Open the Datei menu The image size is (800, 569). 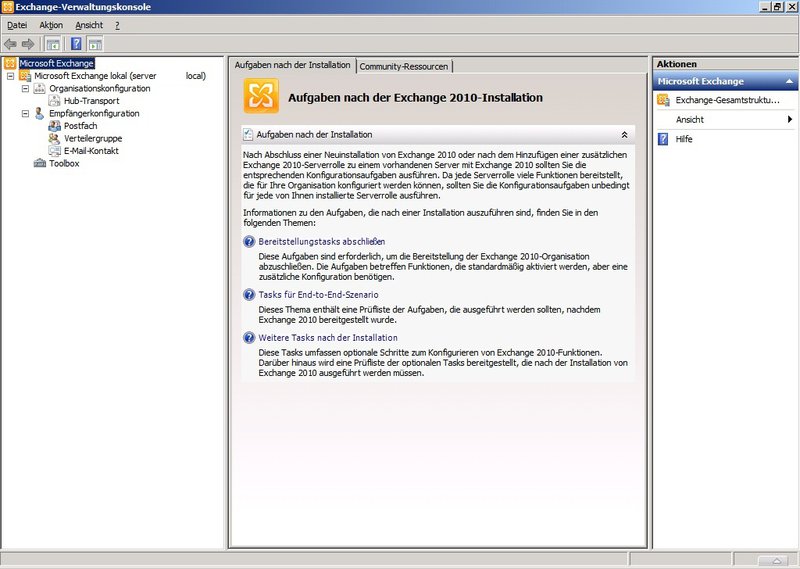coord(17,25)
